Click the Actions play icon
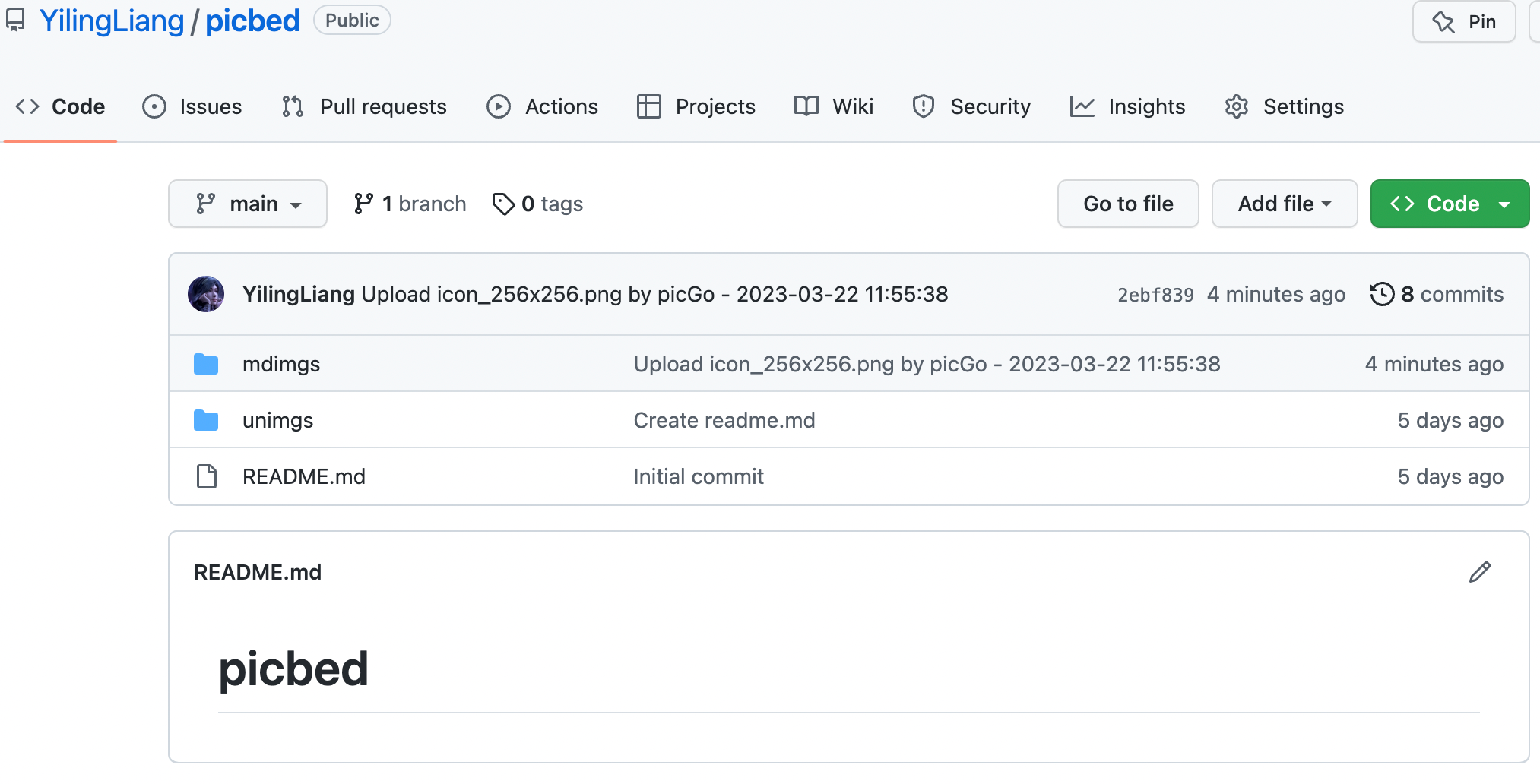 (499, 106)
